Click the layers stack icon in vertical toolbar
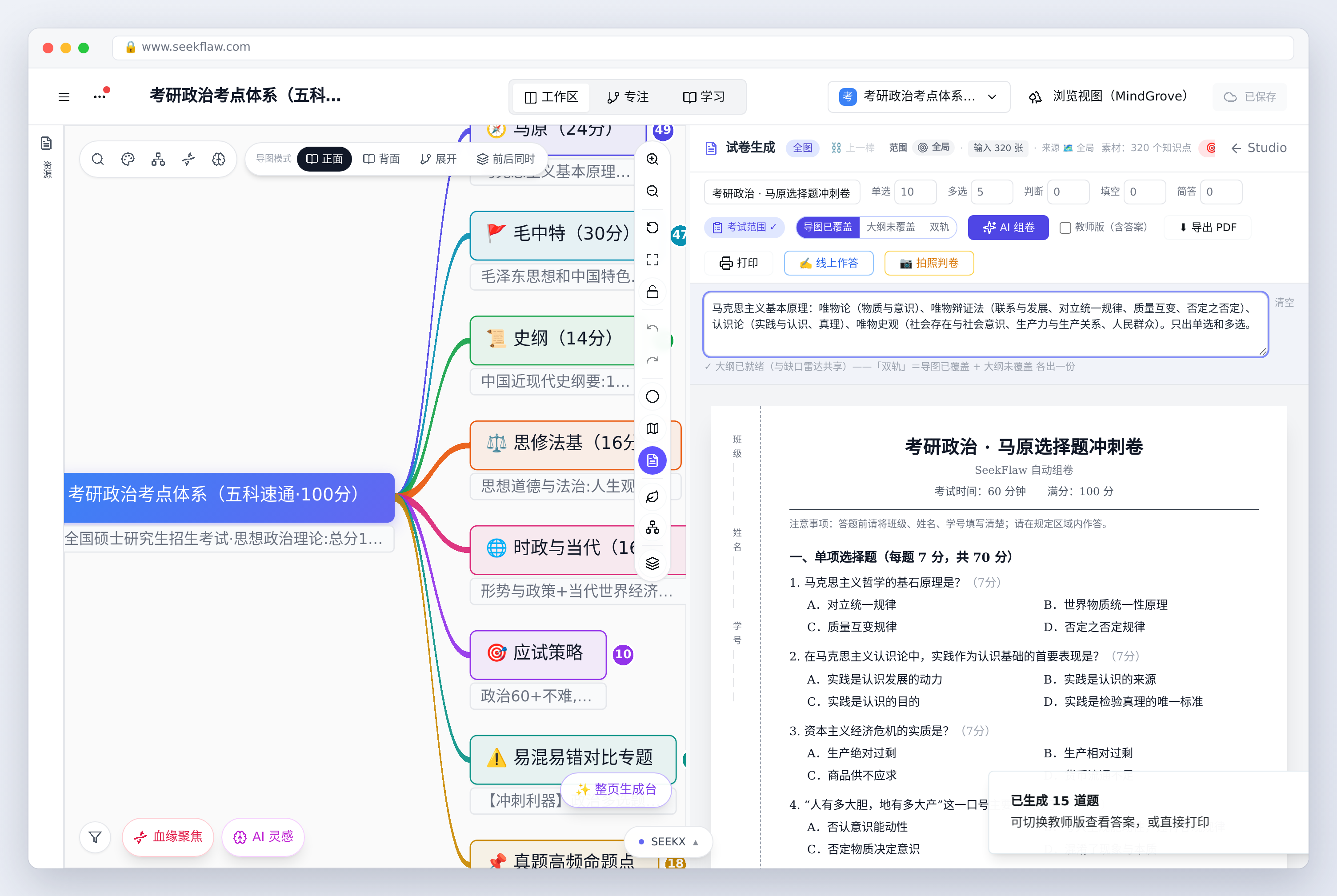 pos(652,564)
